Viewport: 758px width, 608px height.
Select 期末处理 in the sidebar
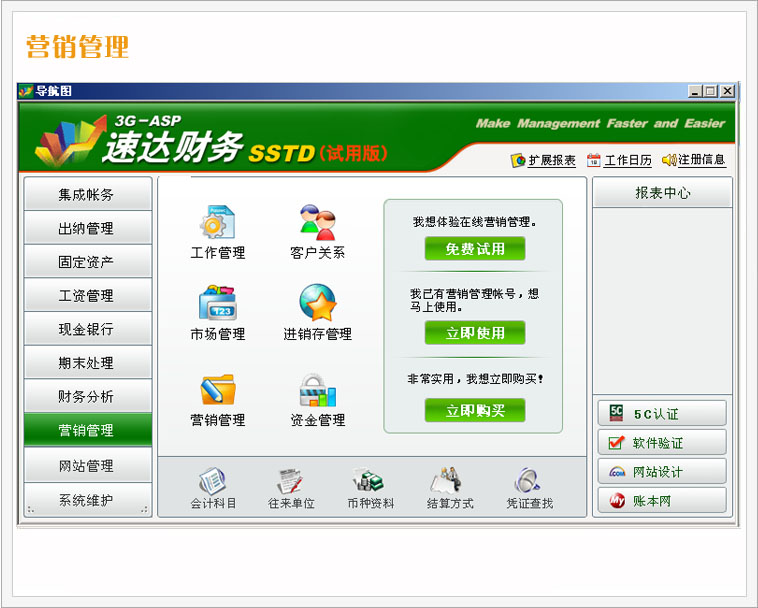88,362
